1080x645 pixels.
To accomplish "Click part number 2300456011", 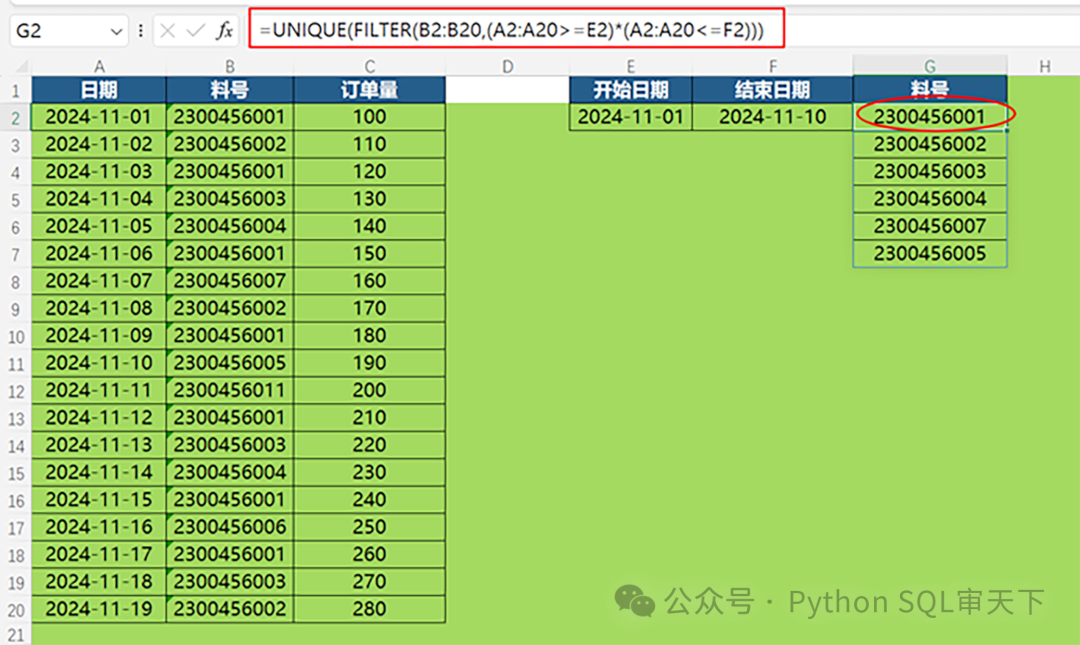I will click(x=230, y=390).
